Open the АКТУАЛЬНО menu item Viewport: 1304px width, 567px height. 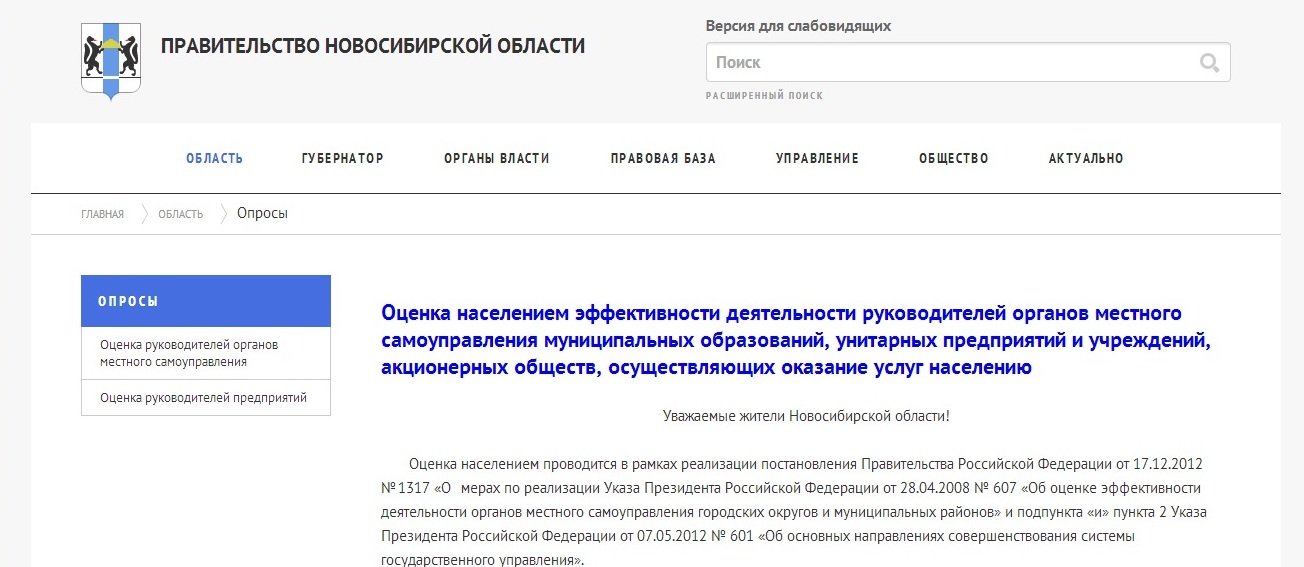[x=1086, y=158]
